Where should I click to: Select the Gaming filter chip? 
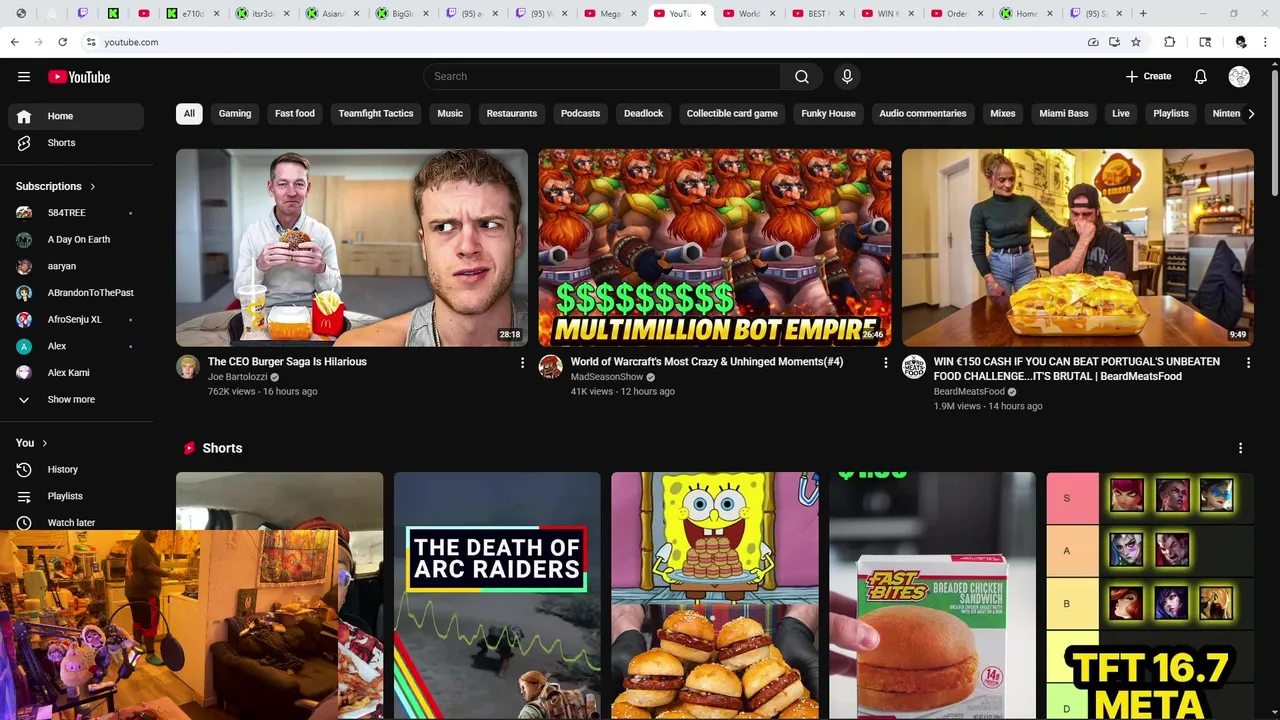coord(235,114)
